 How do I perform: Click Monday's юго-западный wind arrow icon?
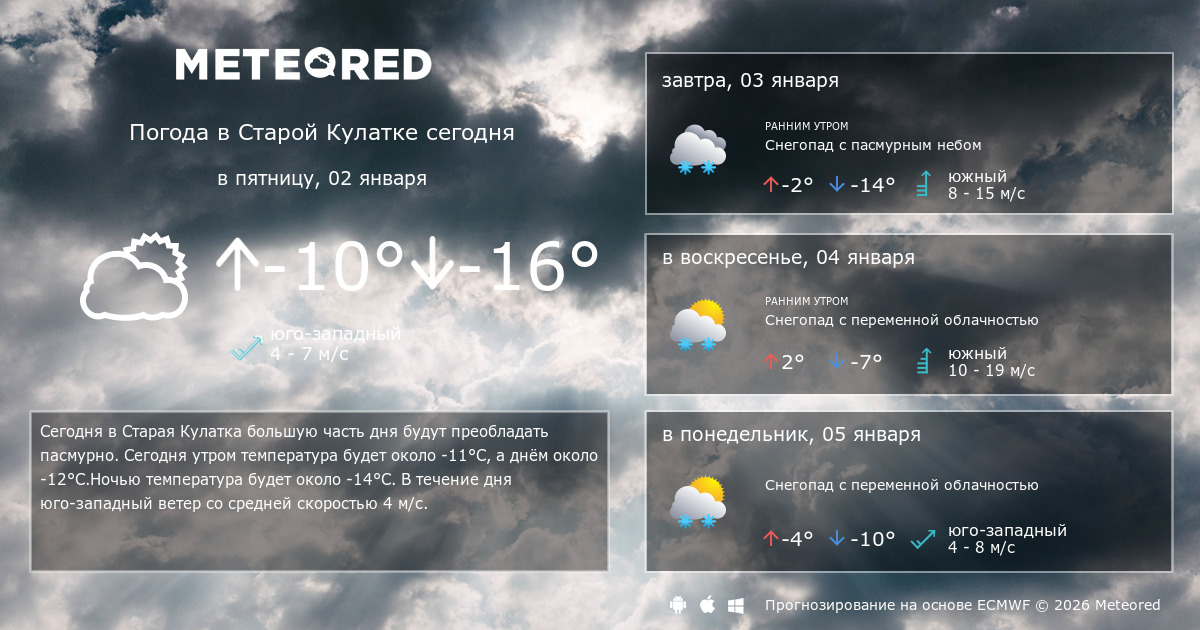click(x=923, y=539)
